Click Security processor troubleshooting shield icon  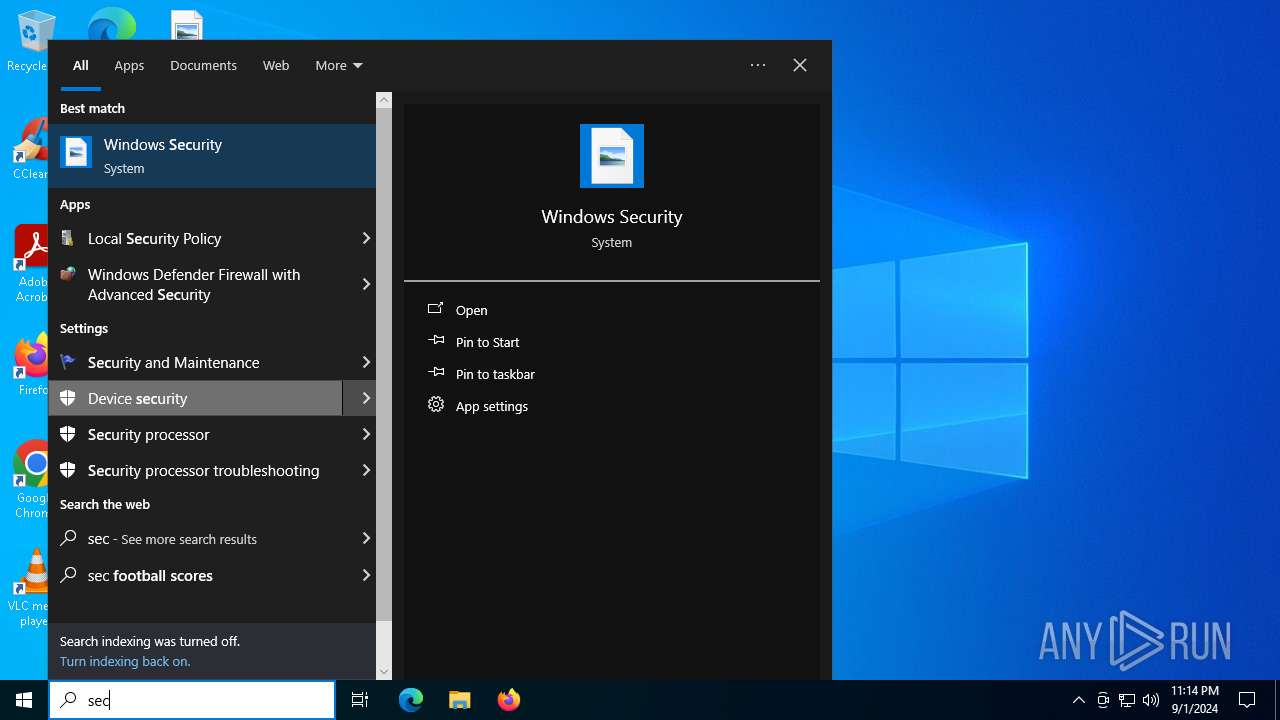(x=68, y=470)
